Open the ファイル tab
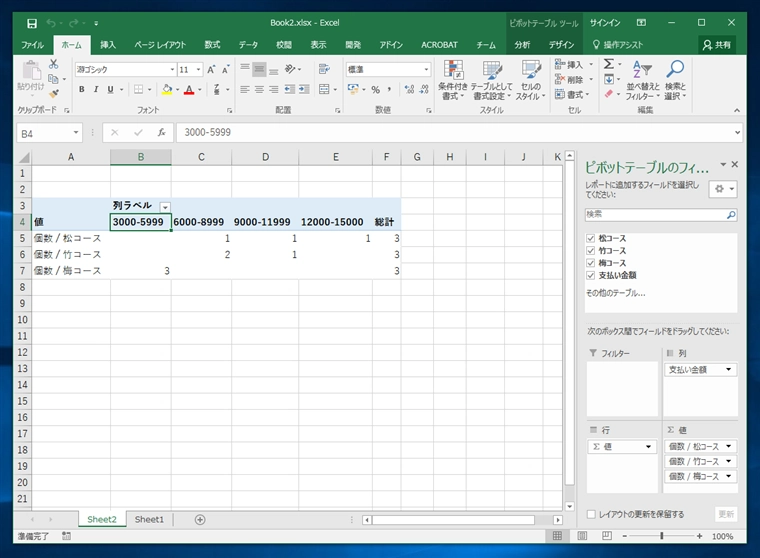Screen dimensions: 760x558 [32, 45]
